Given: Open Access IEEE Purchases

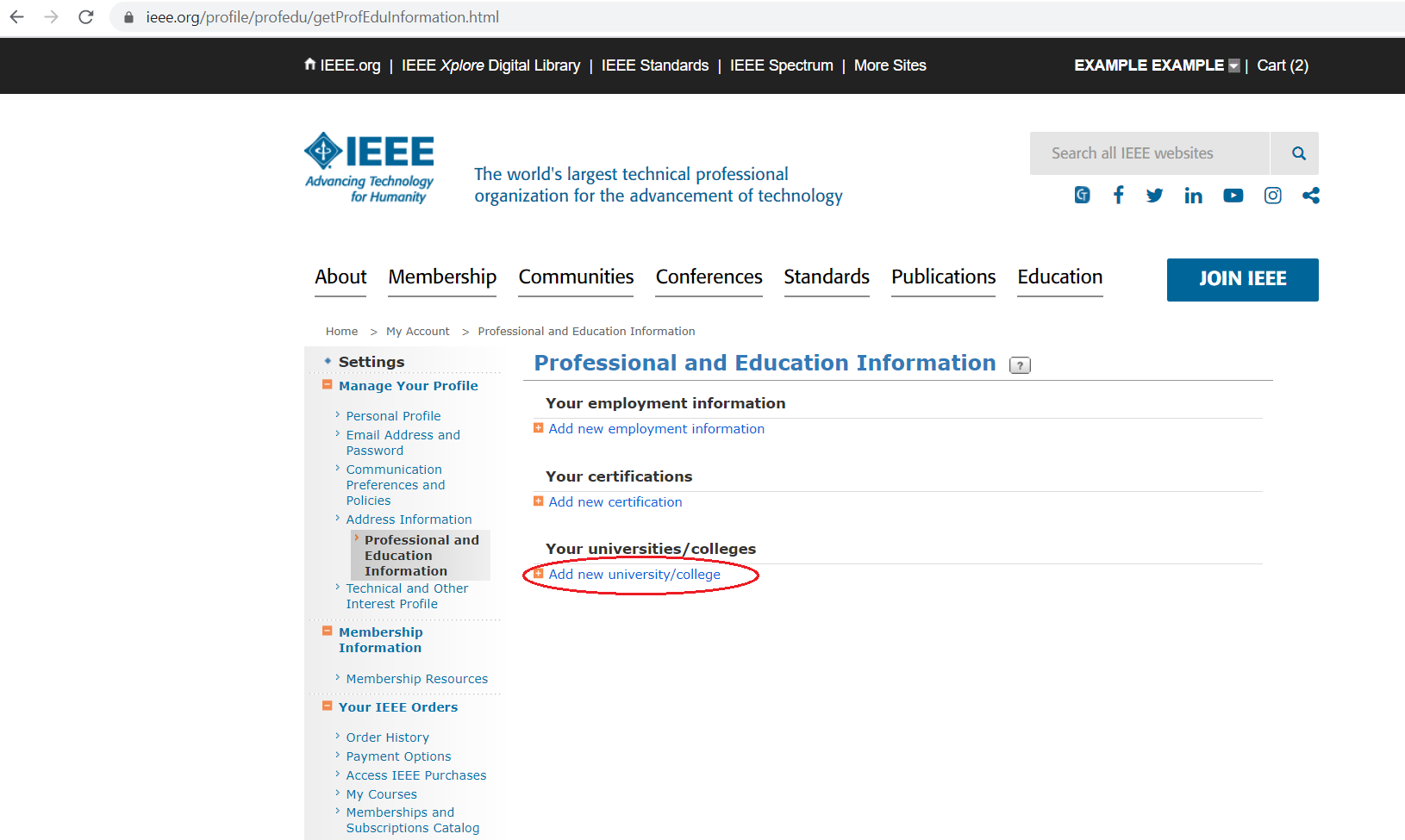Looking at the screenshot, I should click(416, 775).
